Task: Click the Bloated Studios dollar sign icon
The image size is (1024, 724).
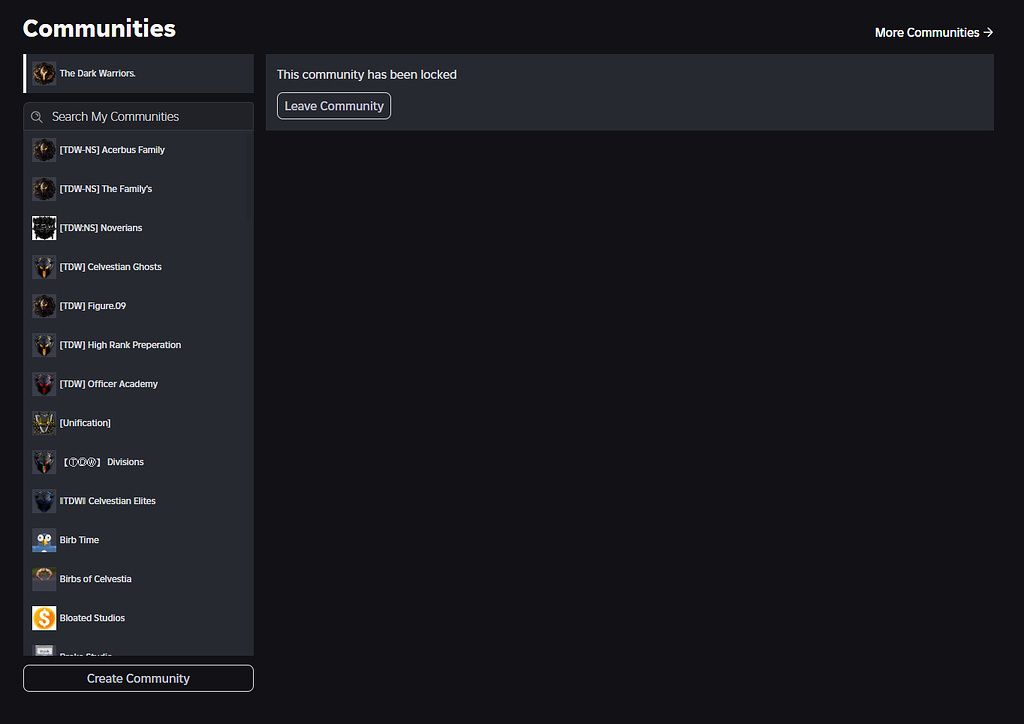Action: point(44,618)
